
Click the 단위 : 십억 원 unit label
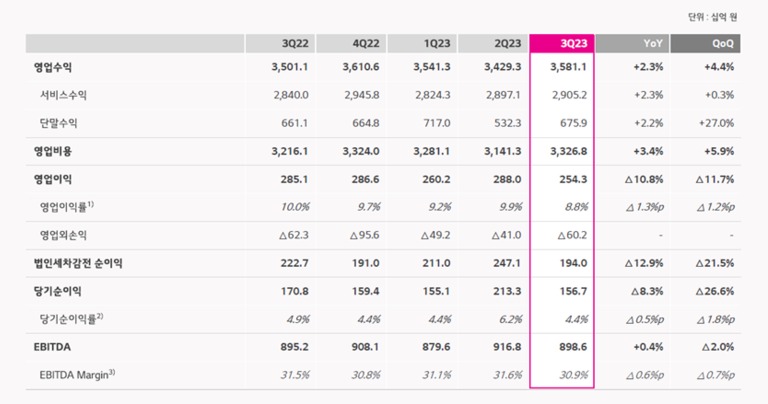pos(716,17)
